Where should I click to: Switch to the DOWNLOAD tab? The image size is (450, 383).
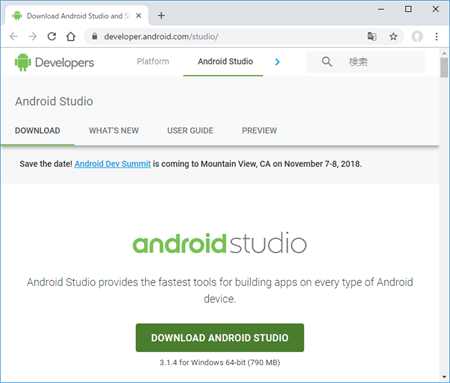click(x=37, y=130)
